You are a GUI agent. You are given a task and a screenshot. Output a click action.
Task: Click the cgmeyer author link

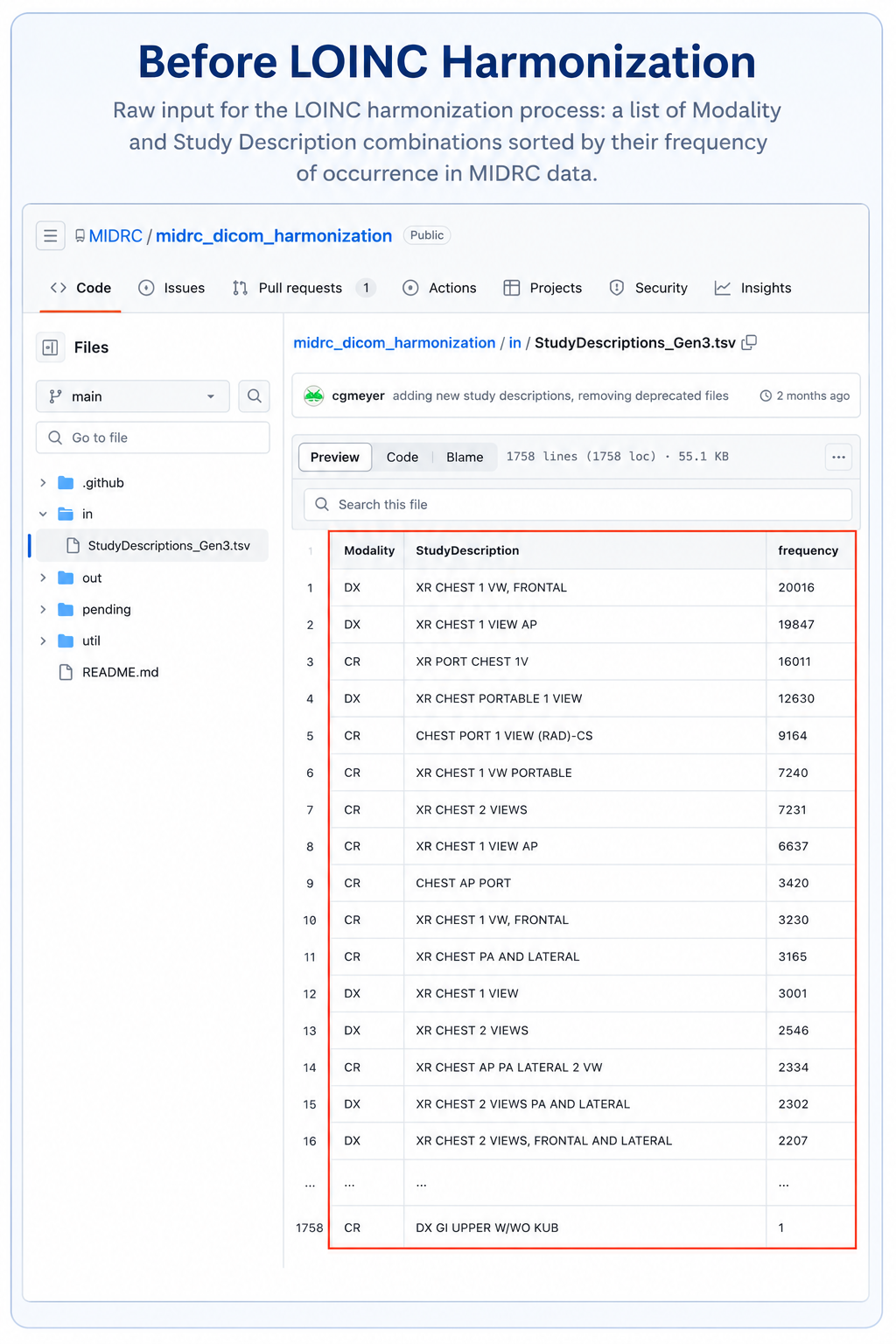coord(359,395)
